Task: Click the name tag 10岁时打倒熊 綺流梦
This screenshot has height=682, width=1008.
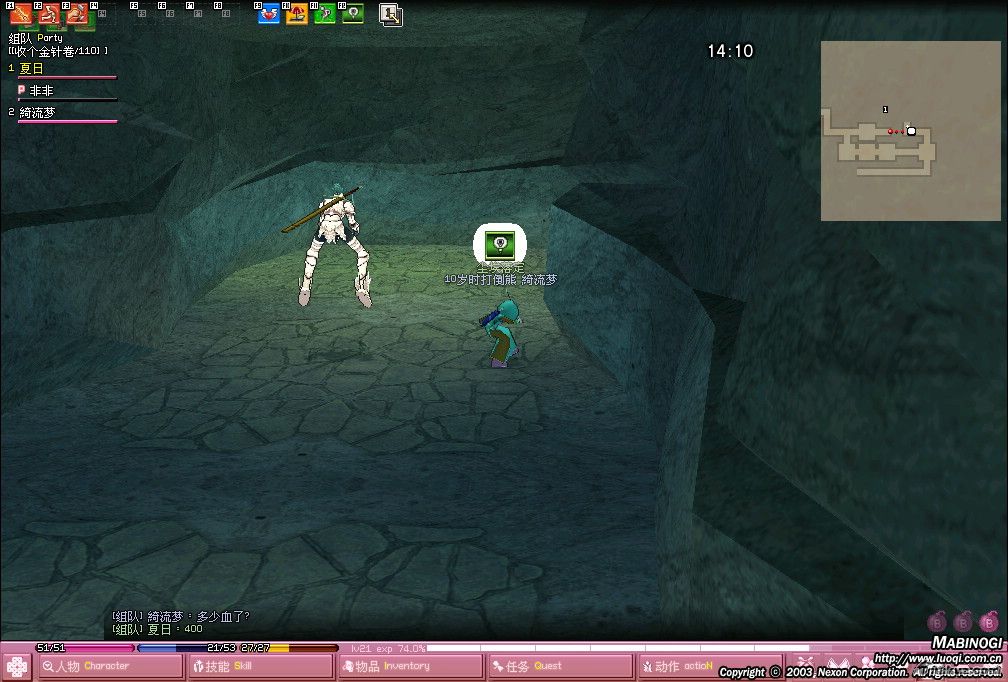Action: pyautogui.click(x=500, y=280)
